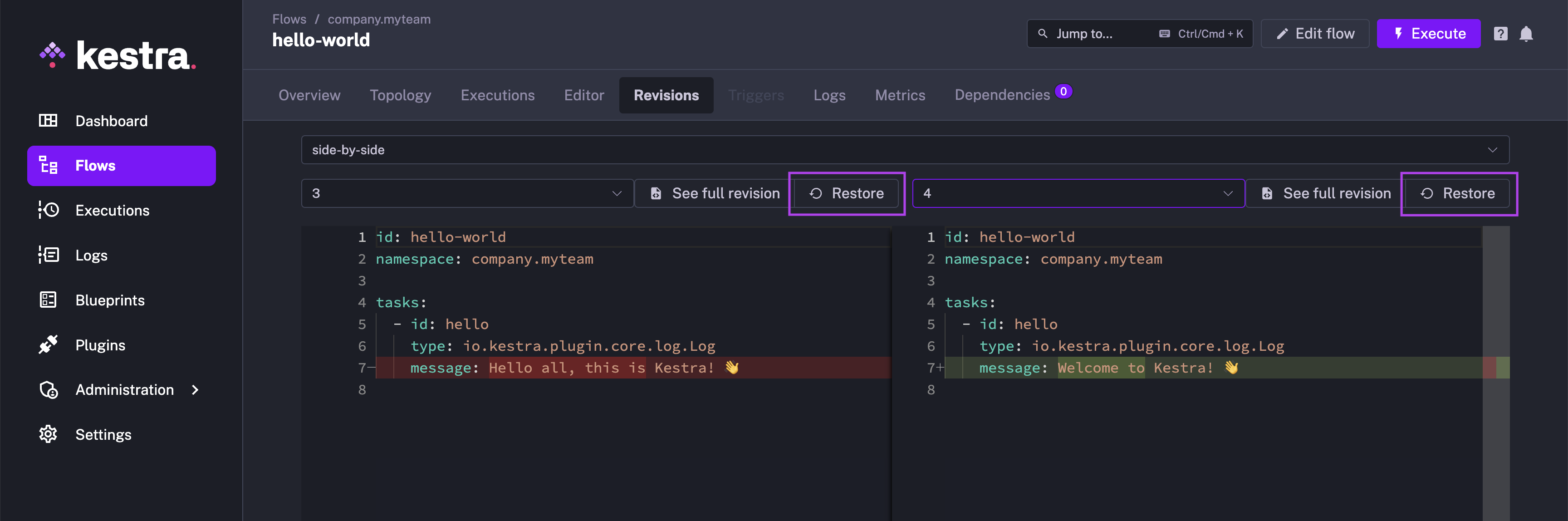Click the Plugins plug icon
The image size is (1568, 521).
pos(48,344)
